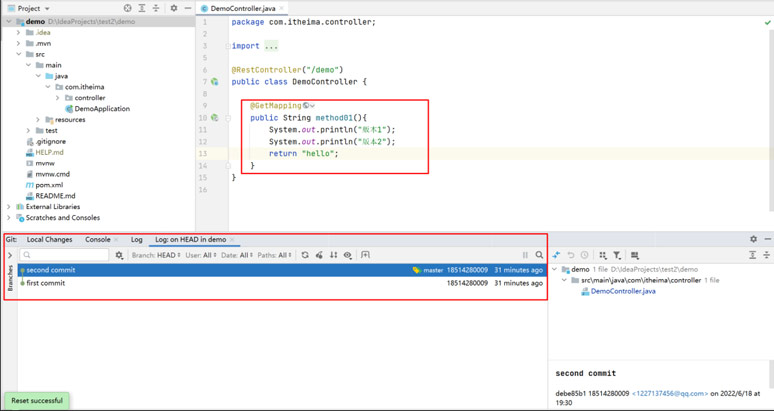Screen dimensions: 774x411
Task: Click the Show History clock icon
Action: coord(584,255)
